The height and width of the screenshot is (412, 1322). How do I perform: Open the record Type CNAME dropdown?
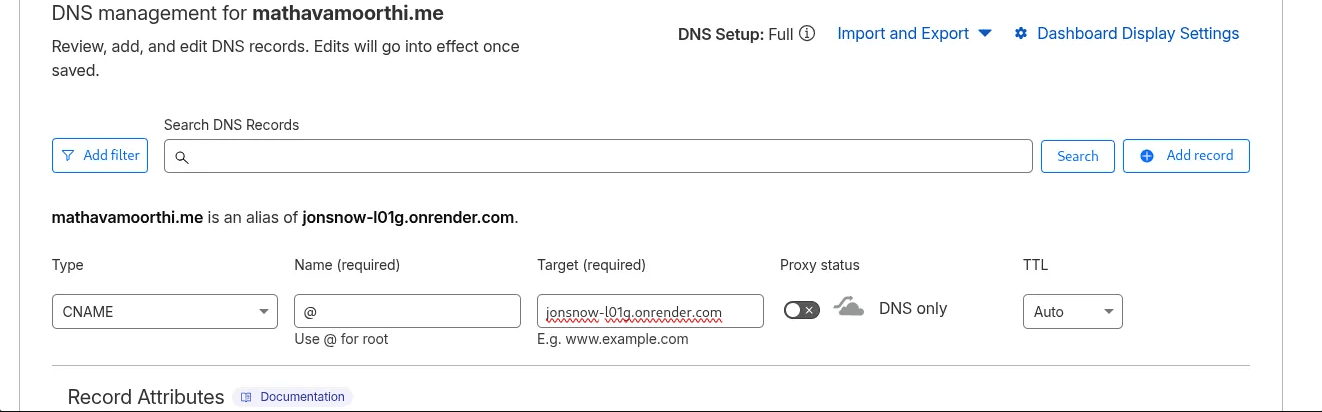tap(165, 311)
